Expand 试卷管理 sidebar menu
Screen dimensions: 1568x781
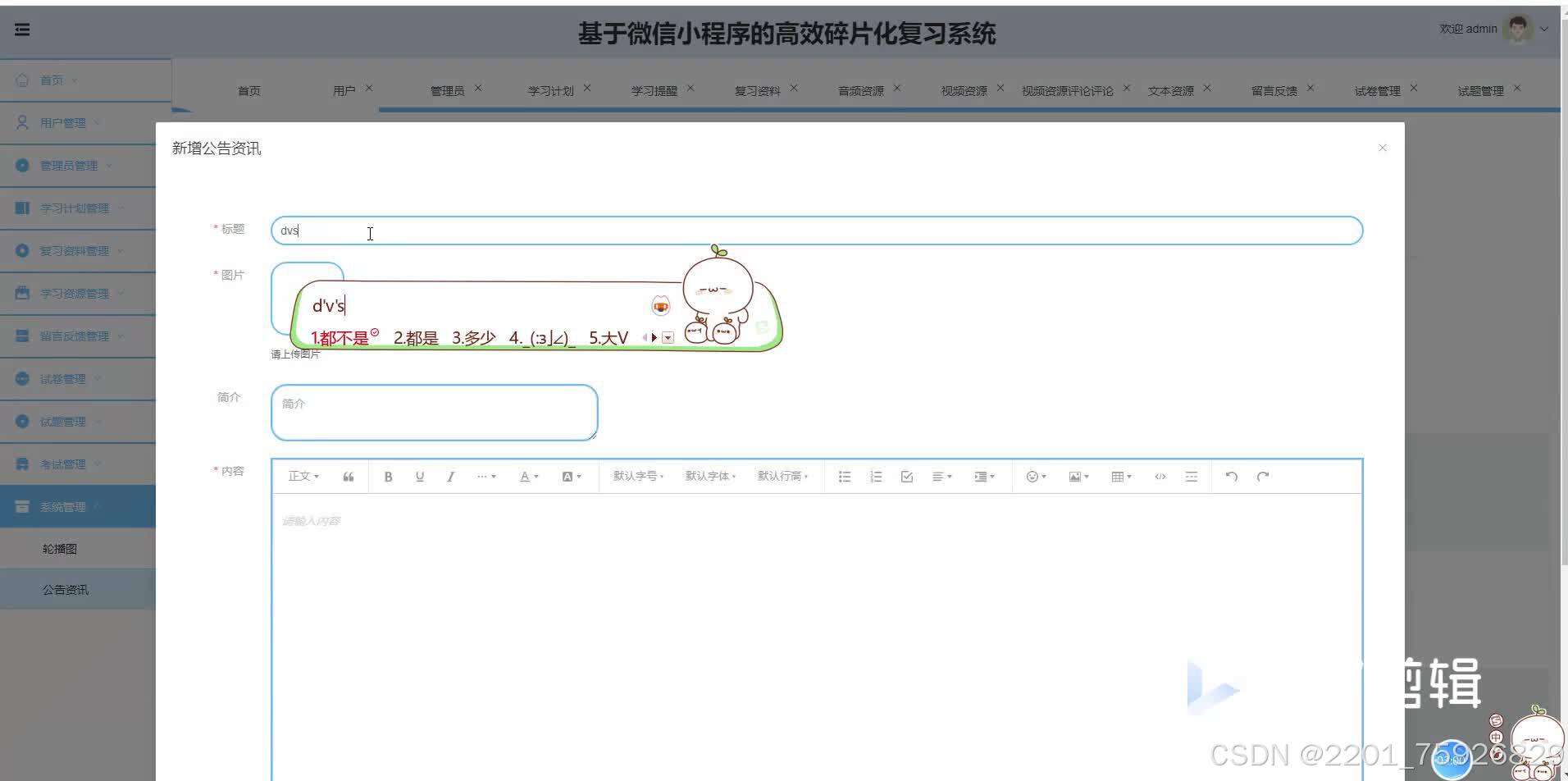(78, 378)
